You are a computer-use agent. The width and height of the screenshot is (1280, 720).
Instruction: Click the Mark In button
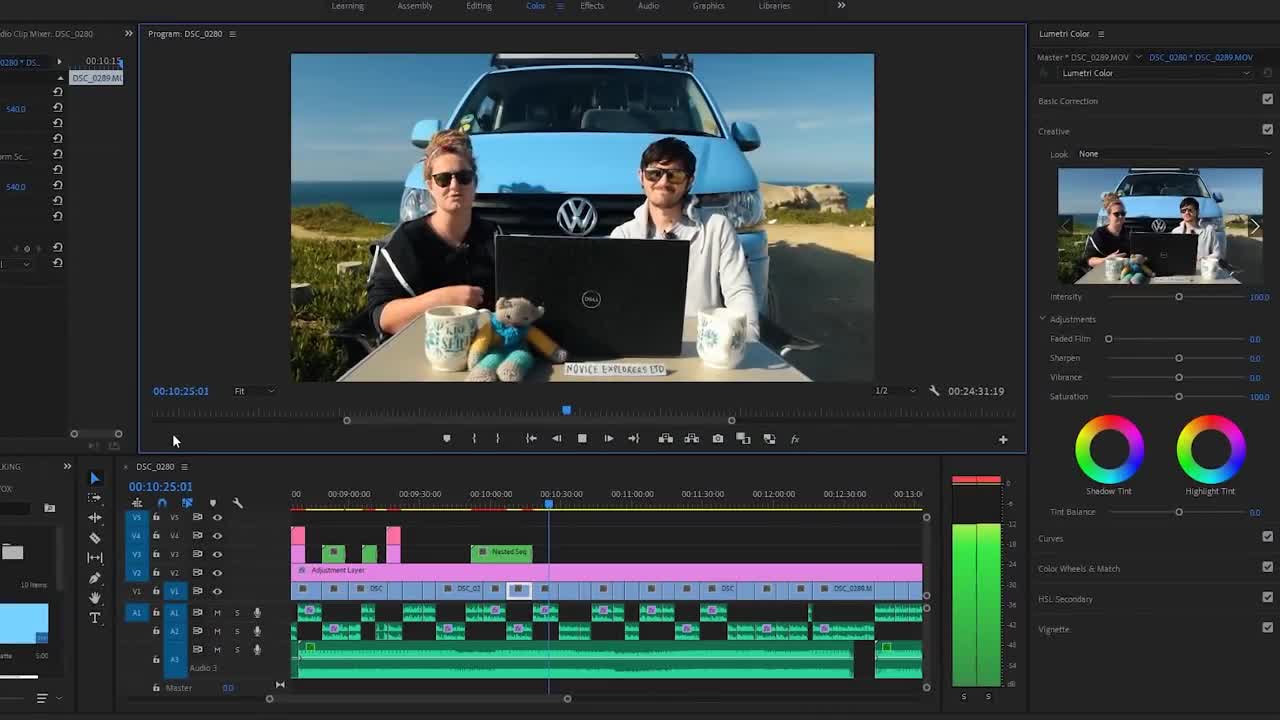pyautogui.click(x=474, y=439)
